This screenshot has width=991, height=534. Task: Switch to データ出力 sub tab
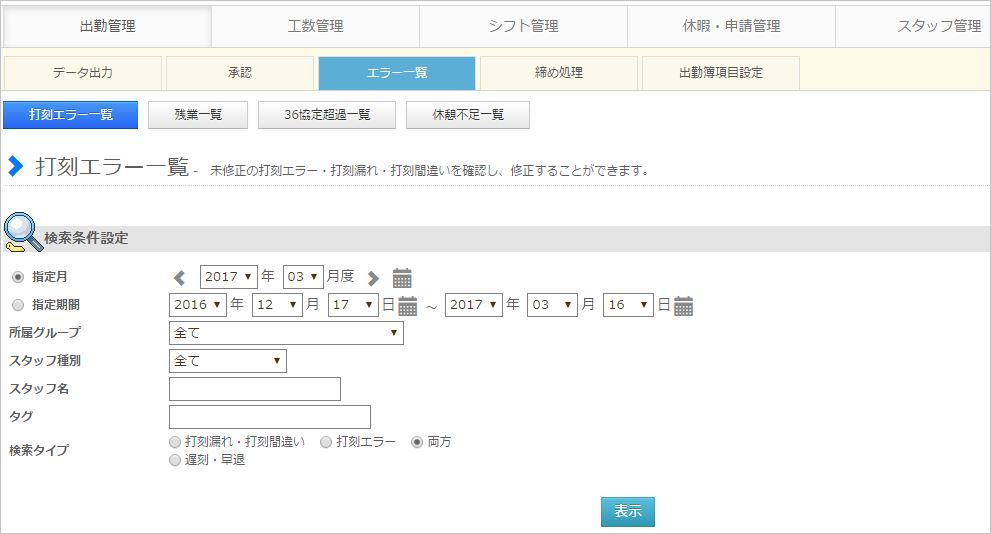(x=83, y=73)
